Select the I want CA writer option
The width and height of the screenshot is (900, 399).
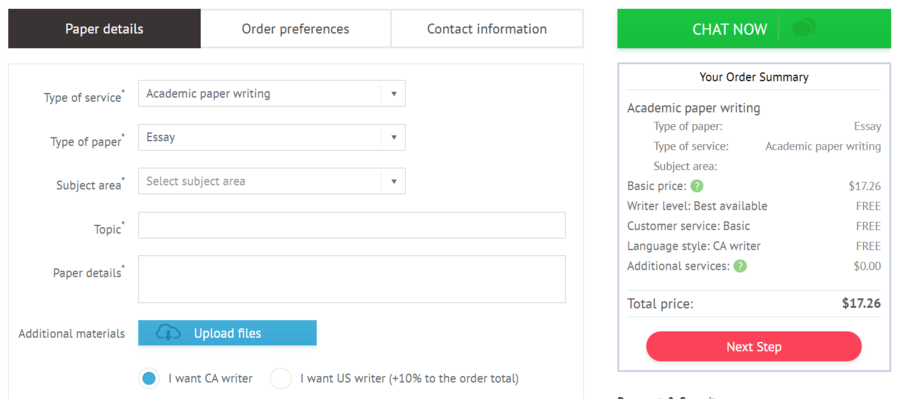(x=149, y=379)
